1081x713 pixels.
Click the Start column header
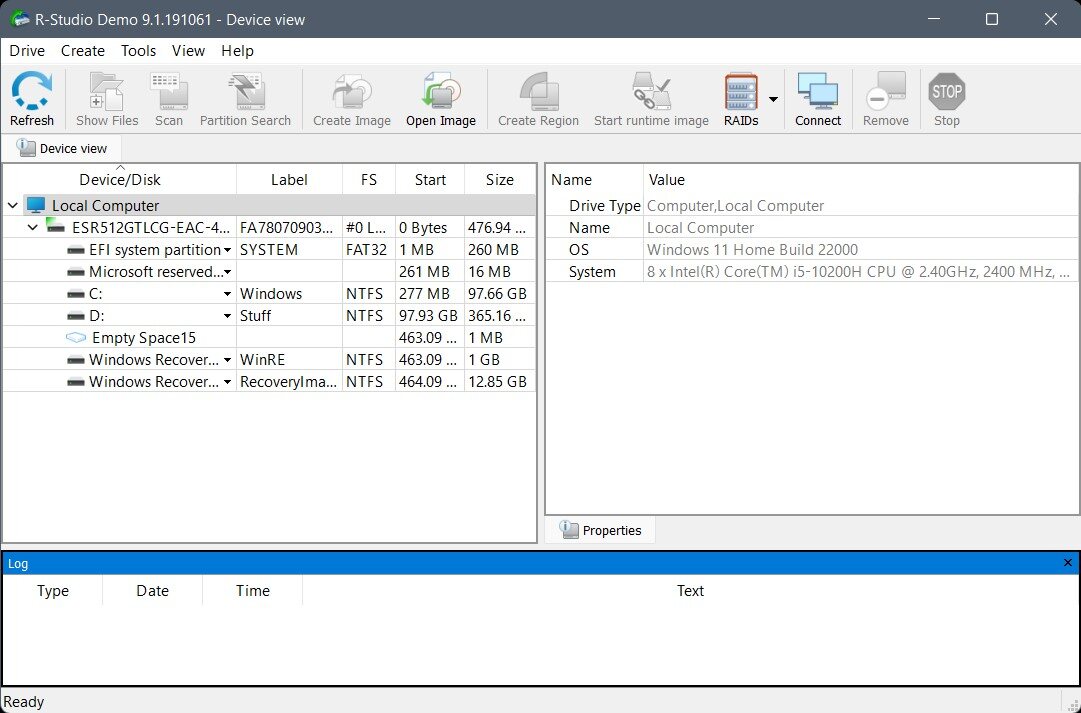click(430, 179)
